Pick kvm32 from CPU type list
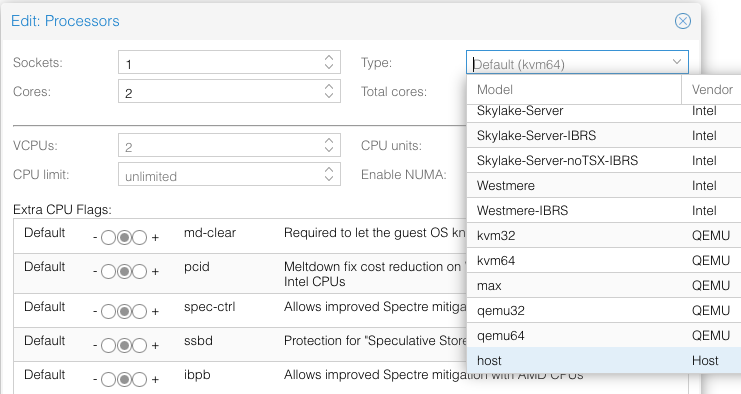This screenshot has width=741, height=394. coord(604,236)
